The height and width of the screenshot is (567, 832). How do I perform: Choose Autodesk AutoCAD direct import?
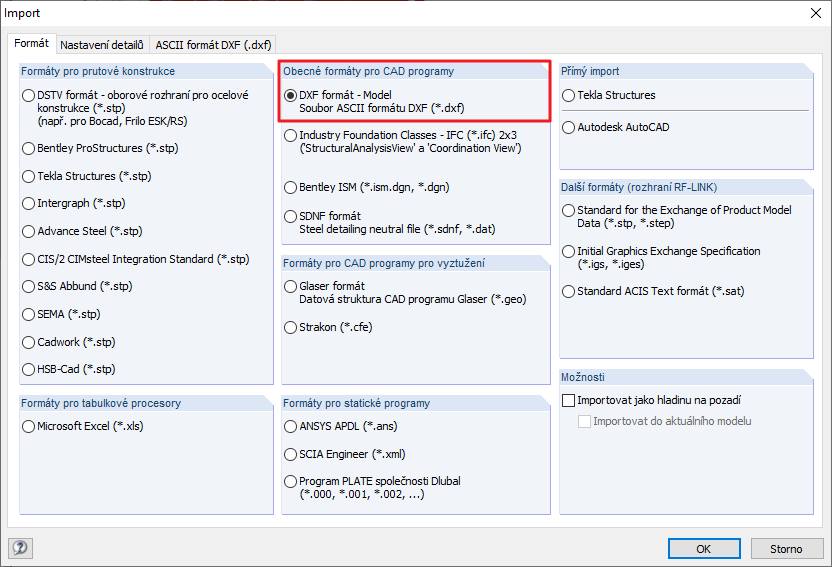pyautogui.click(x=568, y=127)
